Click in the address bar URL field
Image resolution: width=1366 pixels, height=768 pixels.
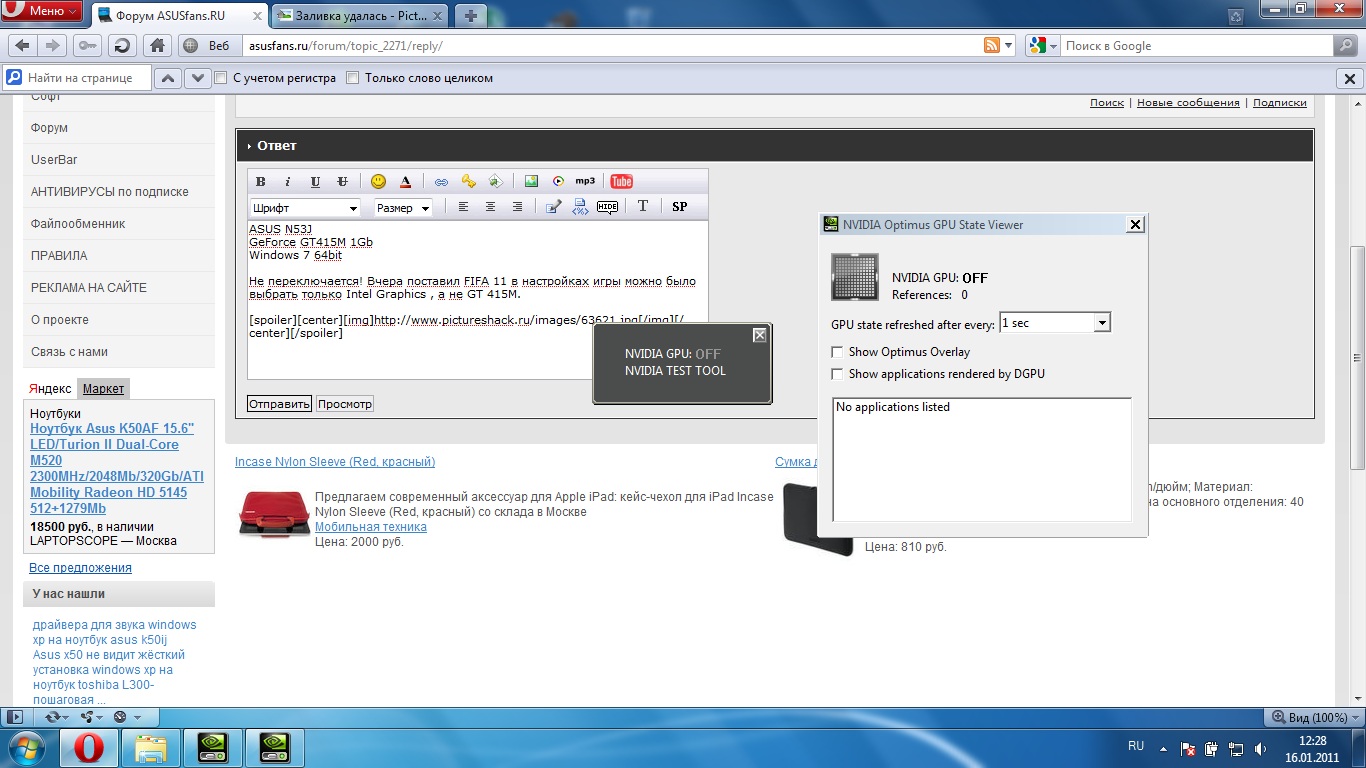coord(610,46)
